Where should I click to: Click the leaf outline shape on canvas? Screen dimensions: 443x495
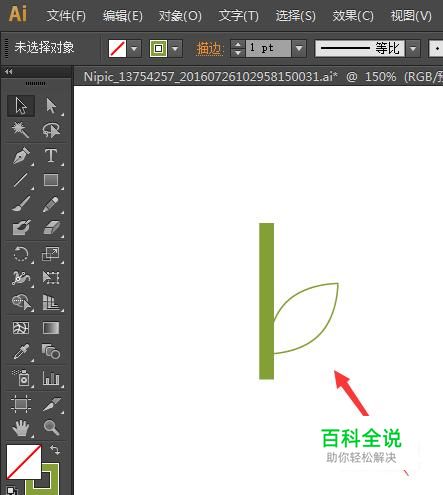pyautogui.click(x=306, y=318)
